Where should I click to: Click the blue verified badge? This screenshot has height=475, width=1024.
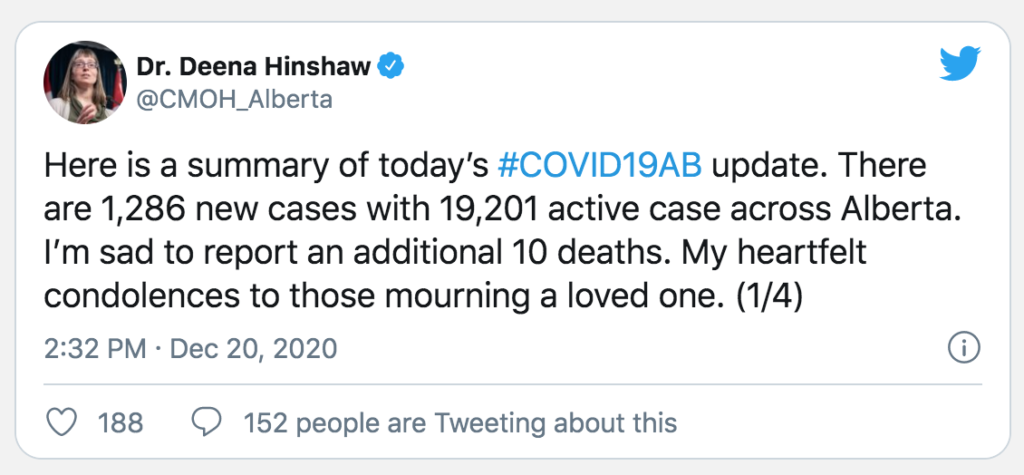click(x=393, y=67)
